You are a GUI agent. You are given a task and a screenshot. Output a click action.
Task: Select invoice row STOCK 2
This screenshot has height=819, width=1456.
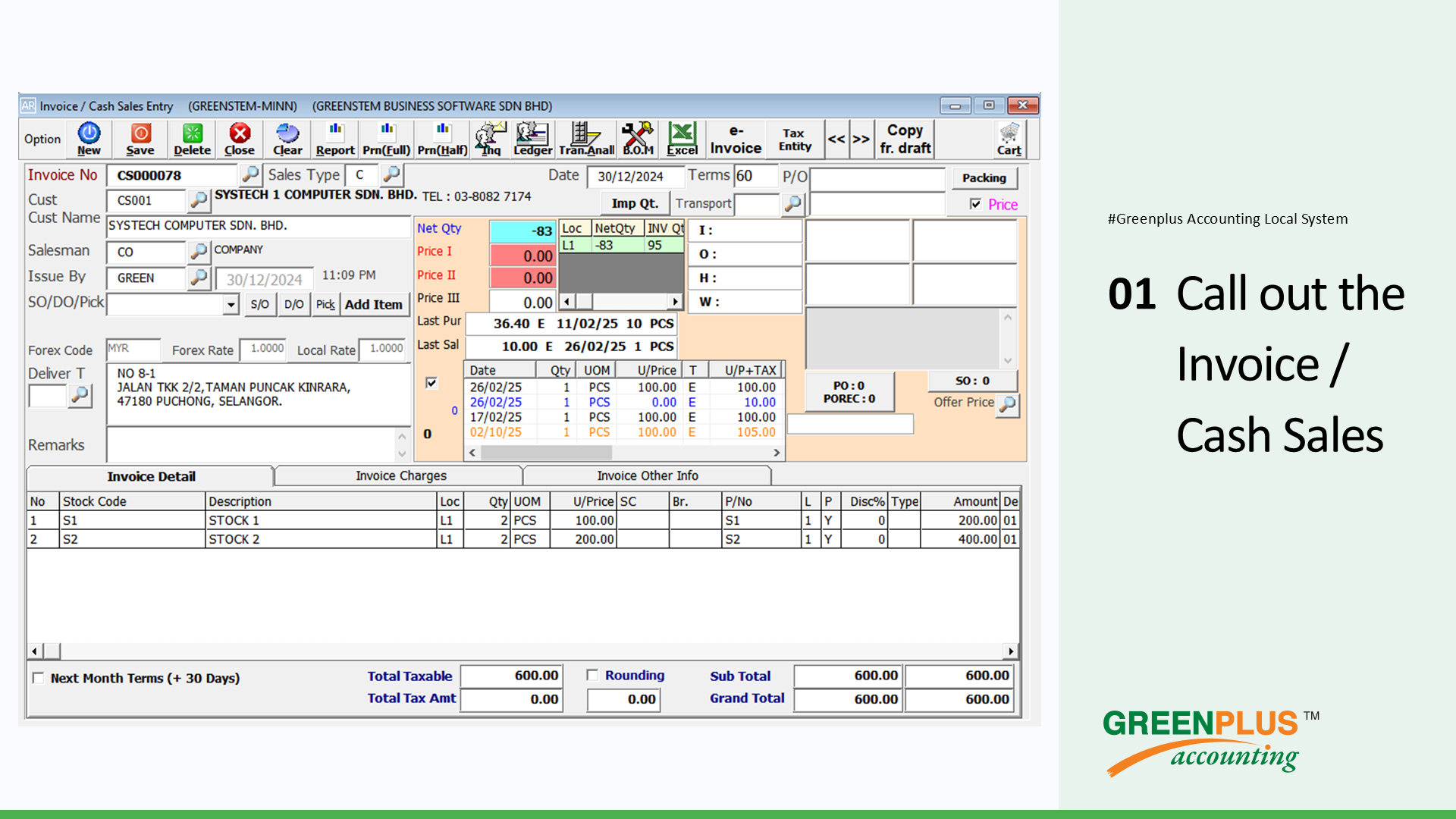pos(523,539)
